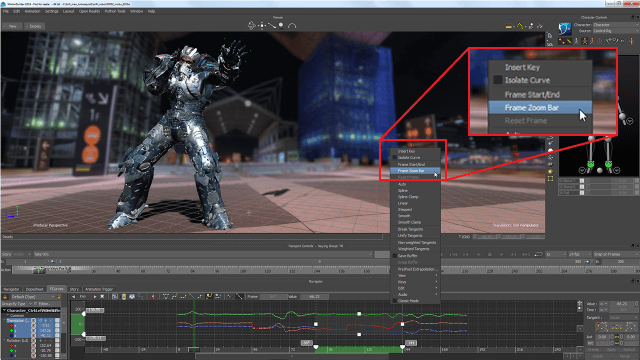The image size is (640, 360).
Task: Click the play button in Transport Controls
Action: point(502,254)
